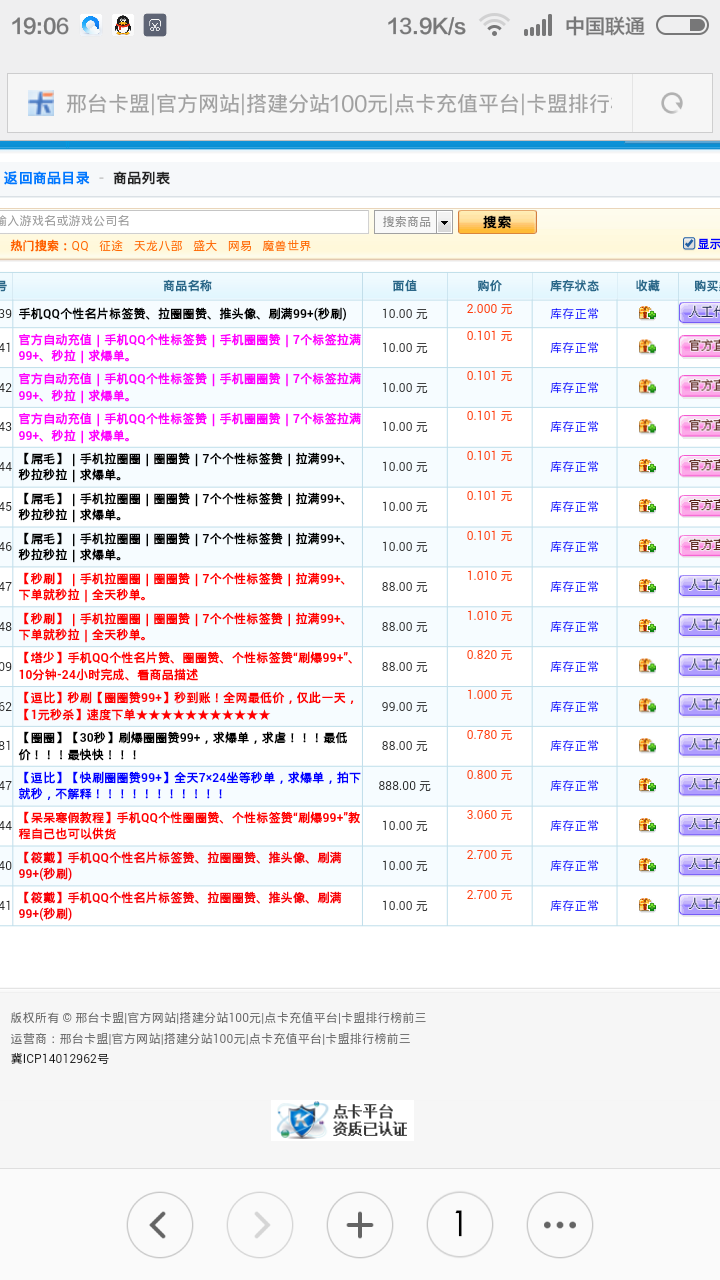This screenshot has height=1280, width=720.
Task: Tap the site favicon in address bar
Action: coord(41,103)
